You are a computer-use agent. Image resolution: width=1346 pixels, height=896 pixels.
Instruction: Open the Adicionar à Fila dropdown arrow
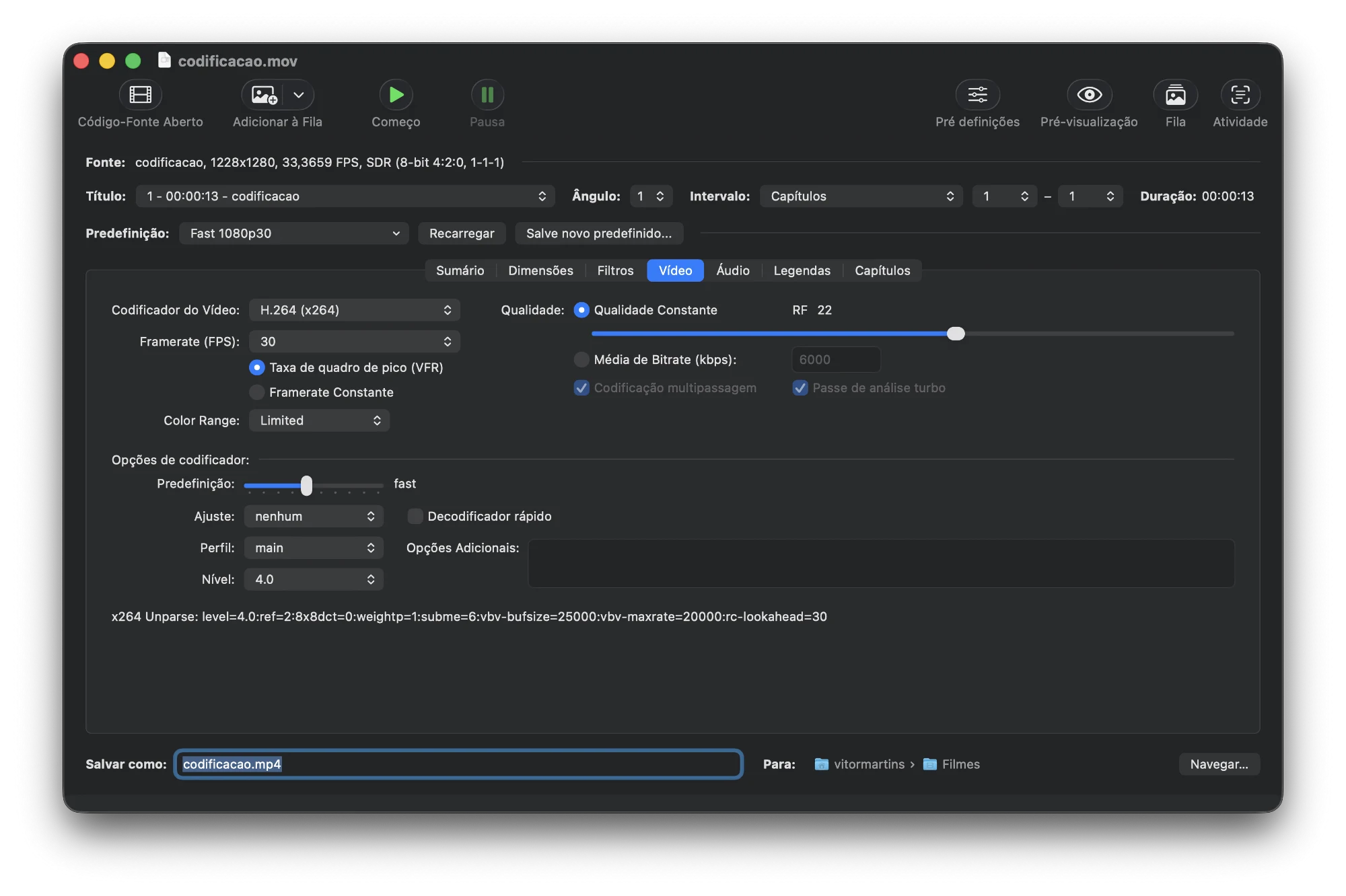[299, 95]
